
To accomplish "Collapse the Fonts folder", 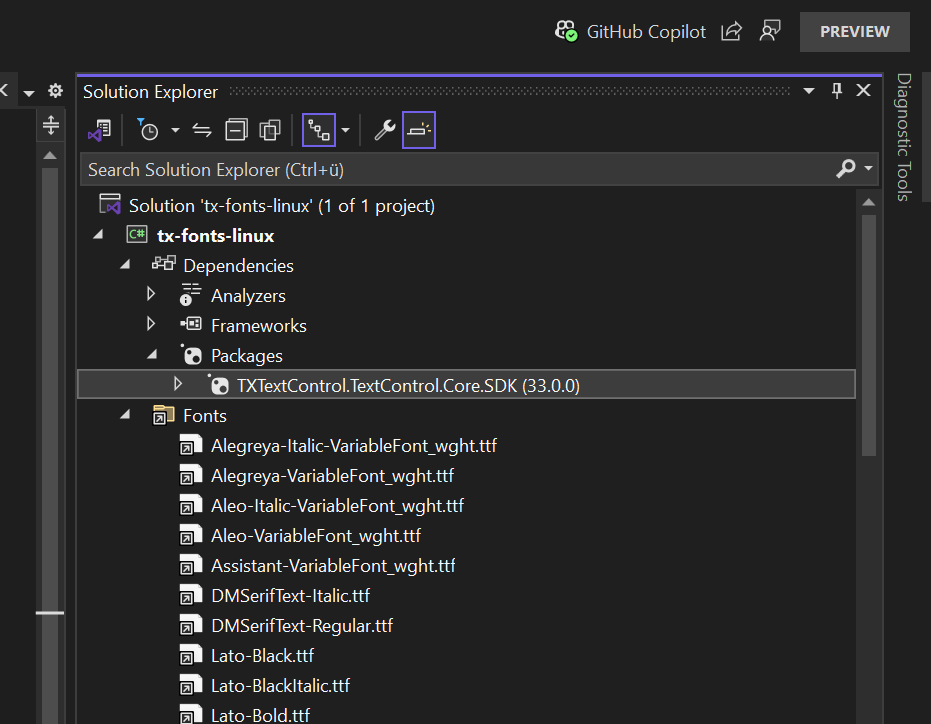I will 125,415.
